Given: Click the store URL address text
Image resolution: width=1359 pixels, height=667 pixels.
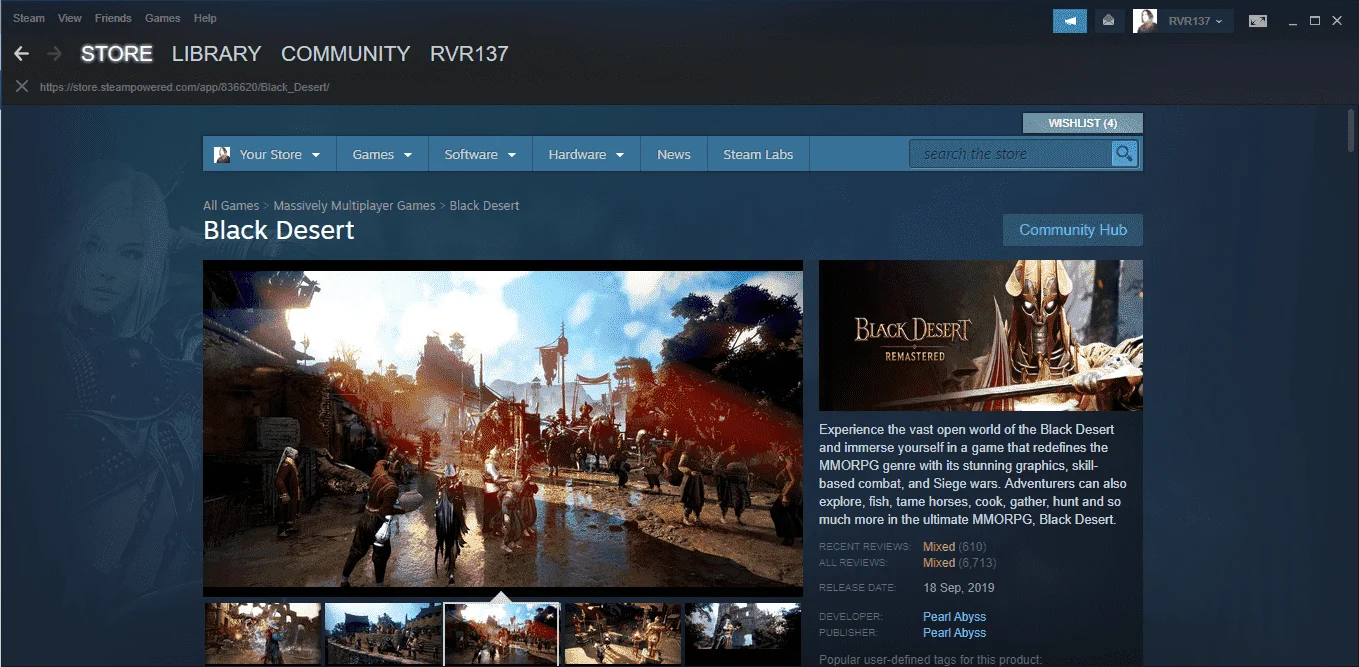Looking at the screenshot, I should click(x=185, y=87).
